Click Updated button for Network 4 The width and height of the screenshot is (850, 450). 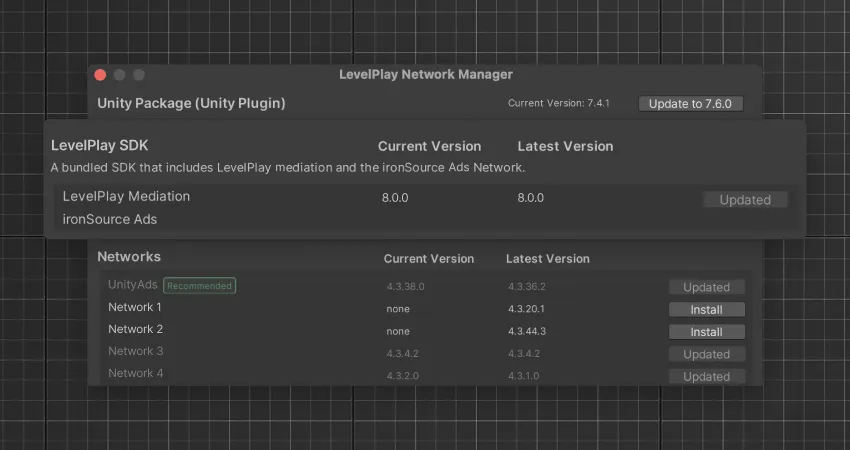point(706,376)
